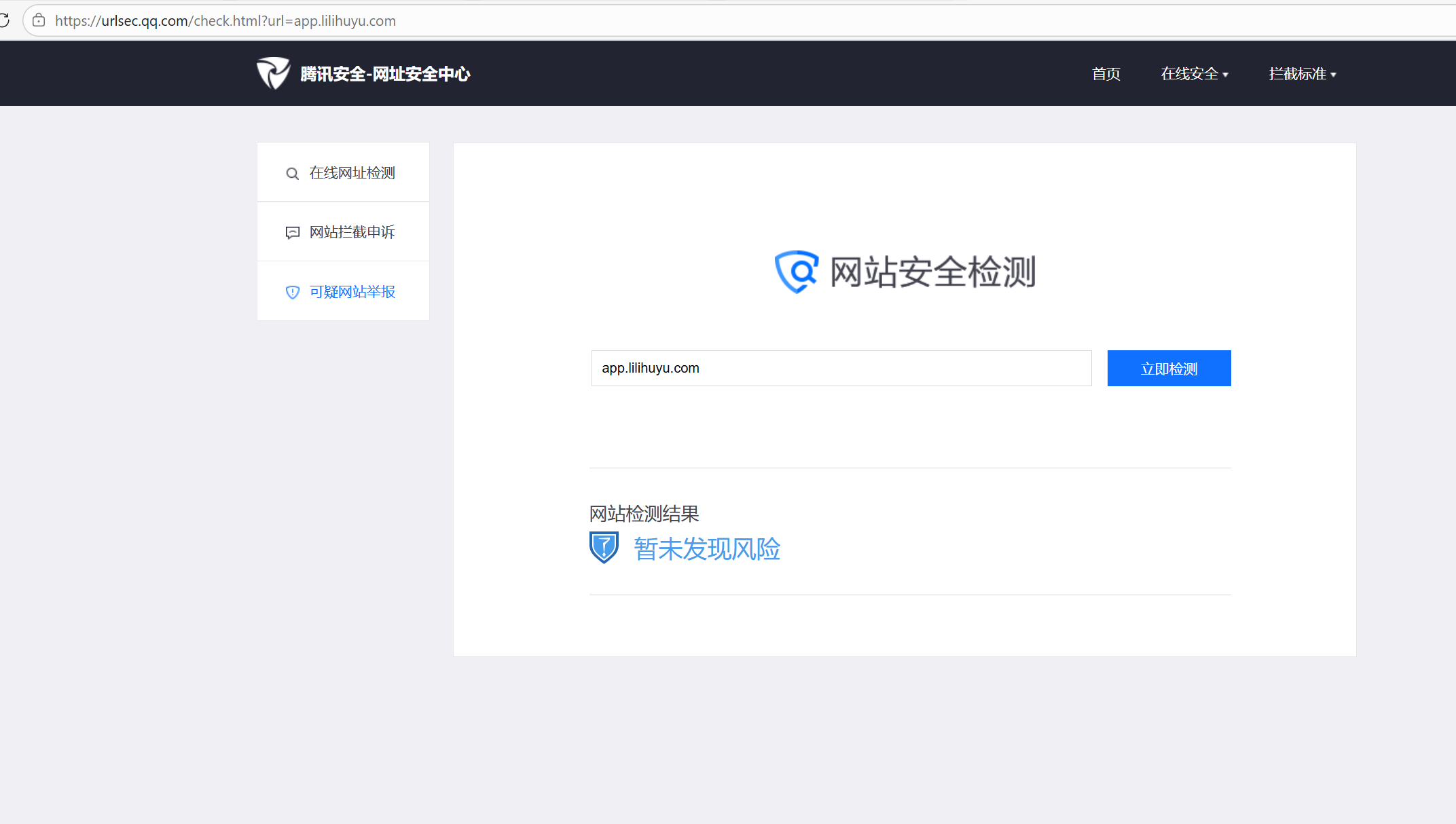Click the question-mark shield result icon
Screen dimensions: 1456x824
(x=604, y=547)
